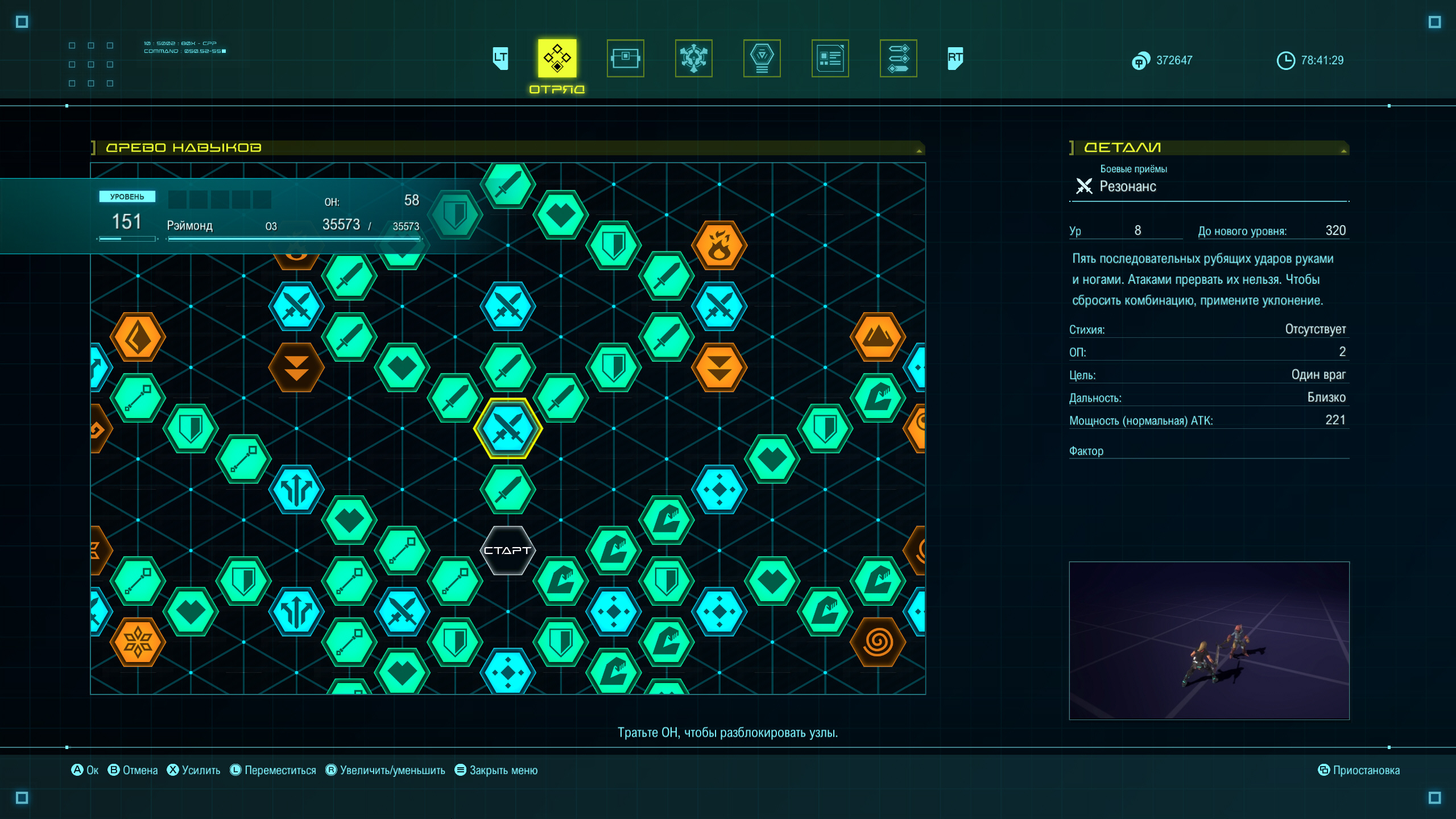Select the highlighted crossed-swords Резонанс node
The image size is (1456, 819).
click(x=507, y=428)
